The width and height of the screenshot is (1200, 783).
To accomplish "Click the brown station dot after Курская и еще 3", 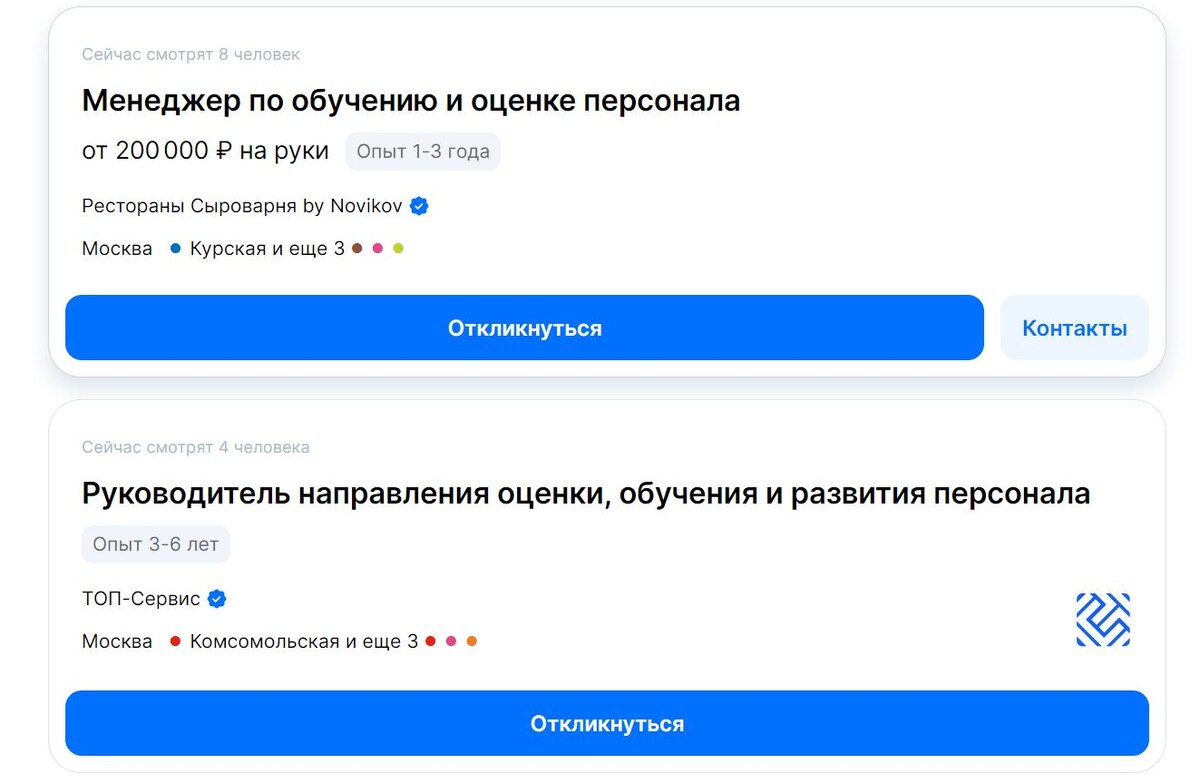I will click(x=355, y=247).
